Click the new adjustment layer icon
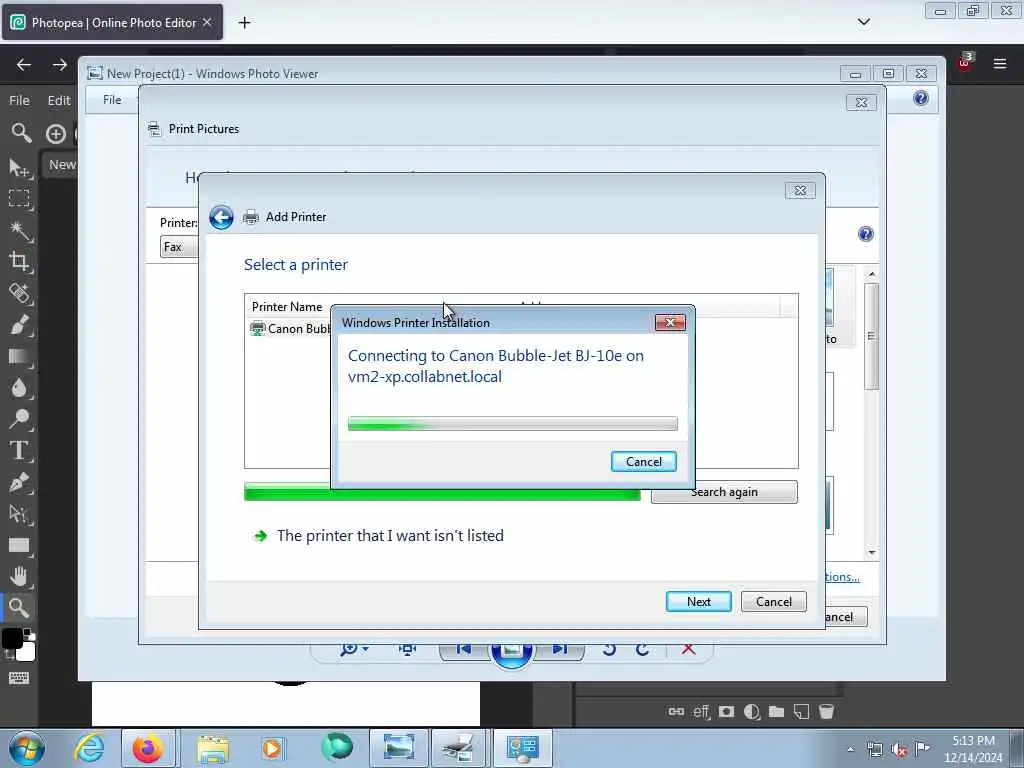Screen dimensions: 1024x768 (752, 711)
